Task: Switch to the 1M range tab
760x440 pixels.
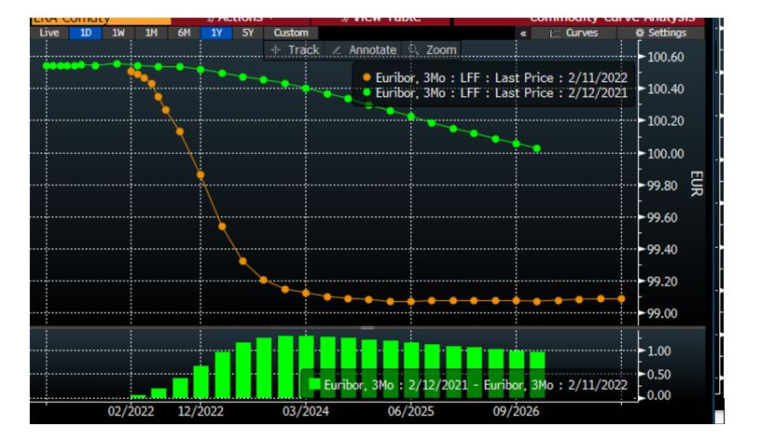Action: click(x=151, y=33)
